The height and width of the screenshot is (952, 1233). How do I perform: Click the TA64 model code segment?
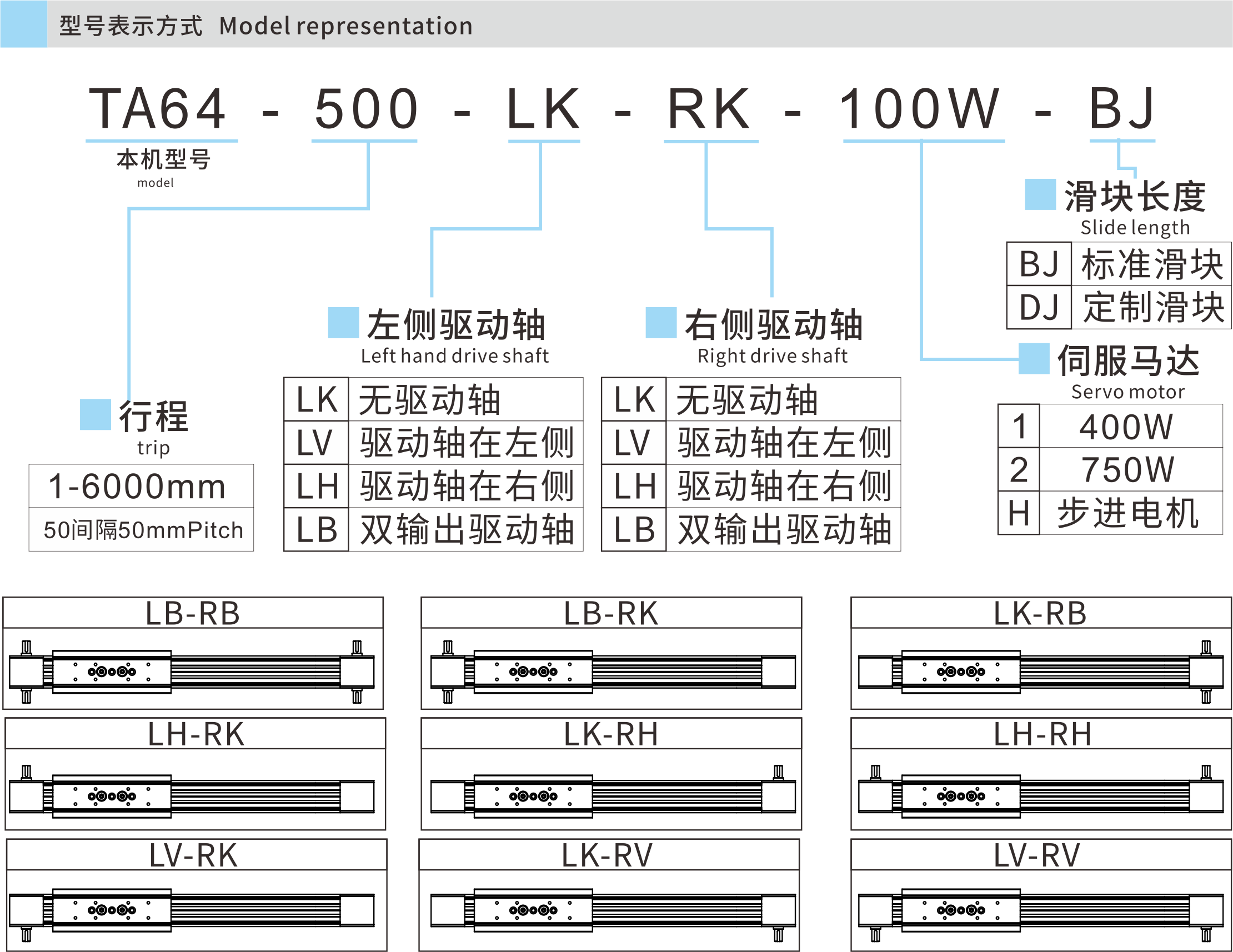158,108
